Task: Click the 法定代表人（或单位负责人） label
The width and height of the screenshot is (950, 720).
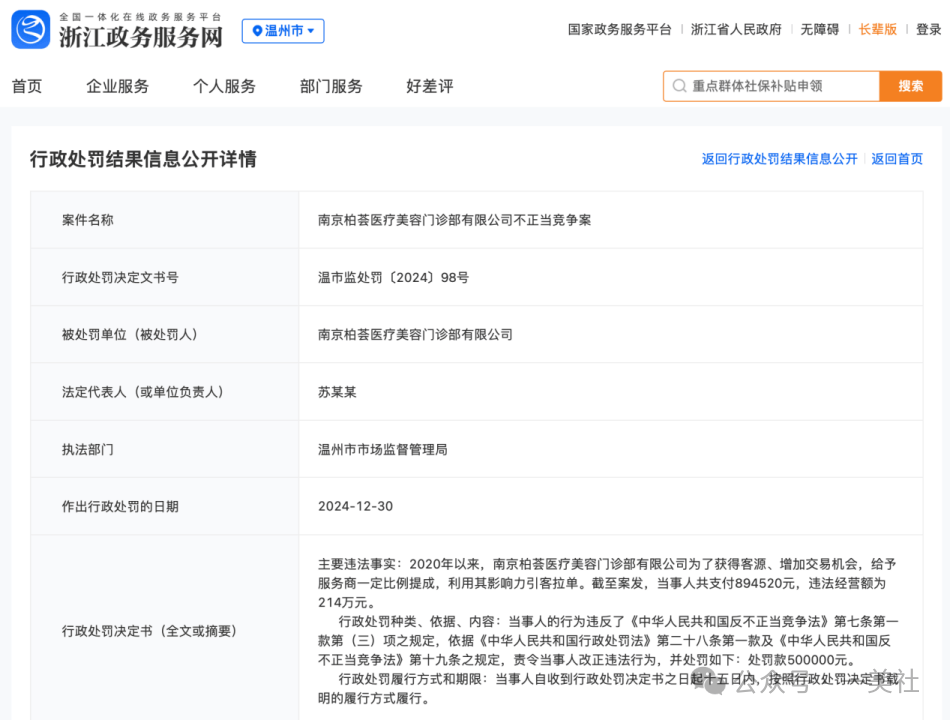Action: 143,392
